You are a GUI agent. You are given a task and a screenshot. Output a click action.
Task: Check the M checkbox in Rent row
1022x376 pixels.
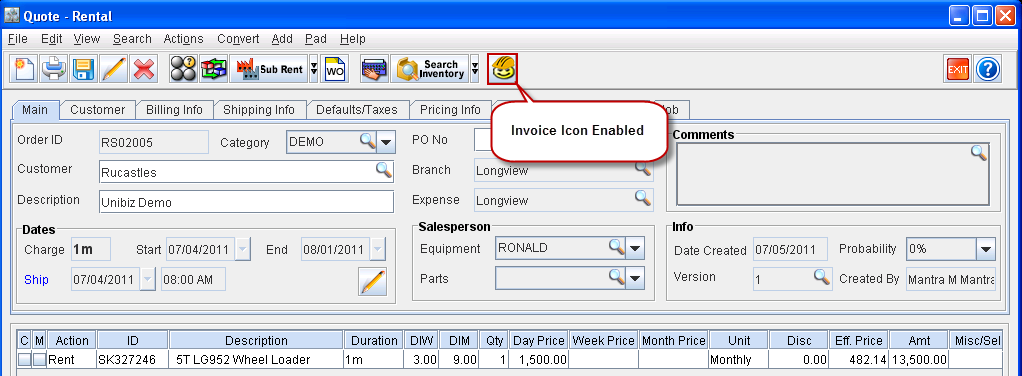pyautogui.click(x=39, y=359)
